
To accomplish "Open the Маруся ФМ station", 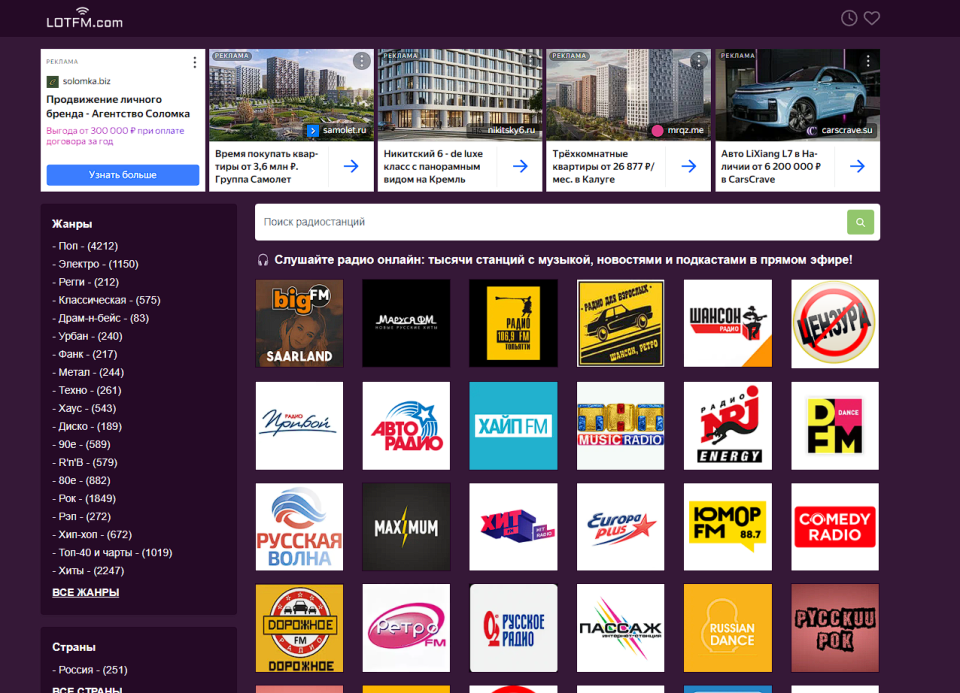I will [406, 324].
